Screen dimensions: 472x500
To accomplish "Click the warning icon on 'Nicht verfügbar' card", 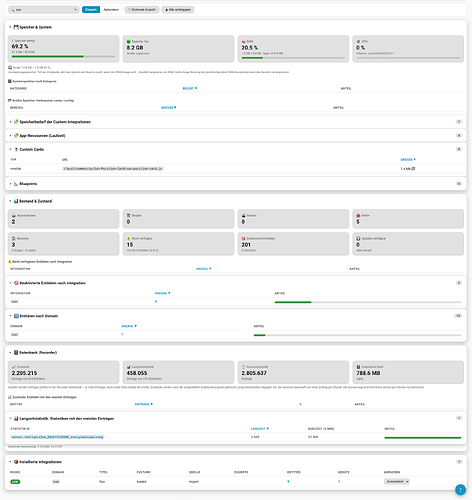I will pos(129,238).
